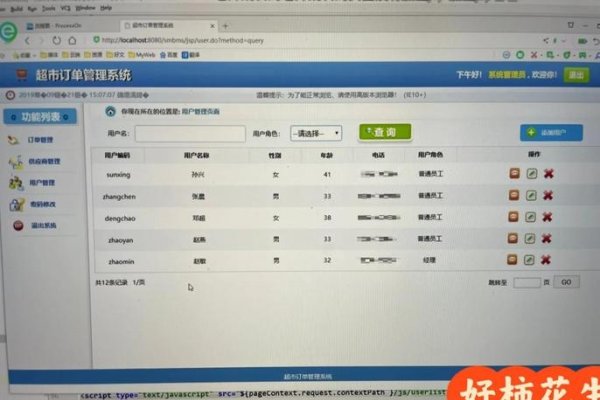Open 订单管理 in the sidebar
600x400 pixels.
pyautogui.click(x=40, y=140)
